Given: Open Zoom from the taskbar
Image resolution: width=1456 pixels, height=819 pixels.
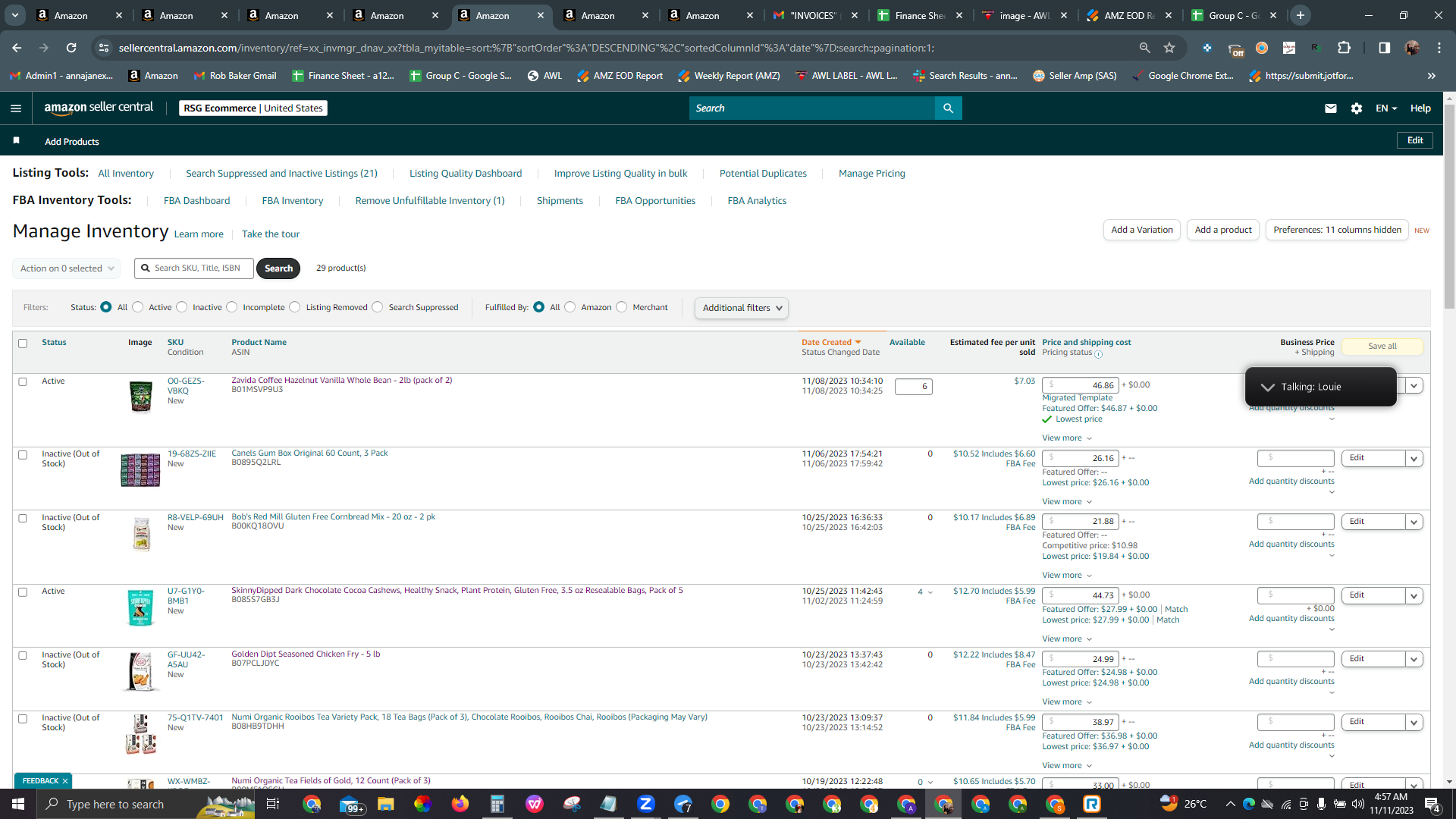Looking at the screenshot, I should [x=646, y=804].
